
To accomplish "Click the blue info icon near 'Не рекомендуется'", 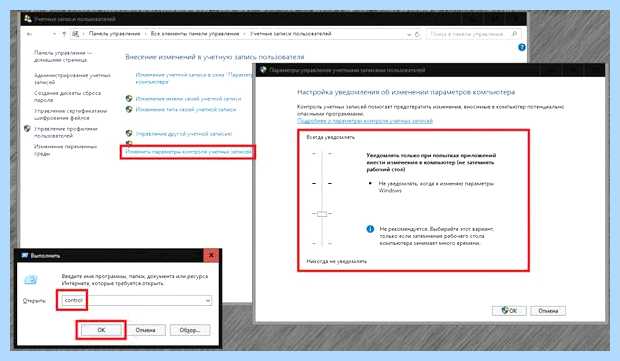I will click(x=370, y=229).
